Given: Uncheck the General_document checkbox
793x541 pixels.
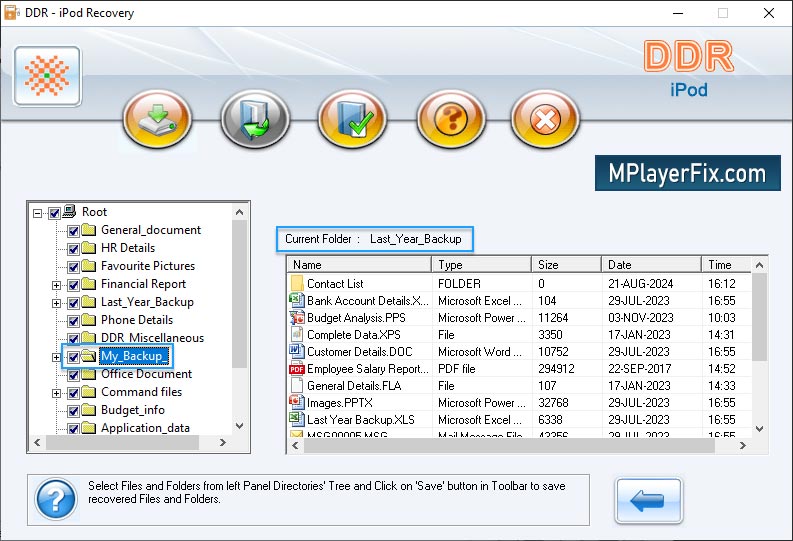Looking at the screenshot, I should [x=73, y=231].
